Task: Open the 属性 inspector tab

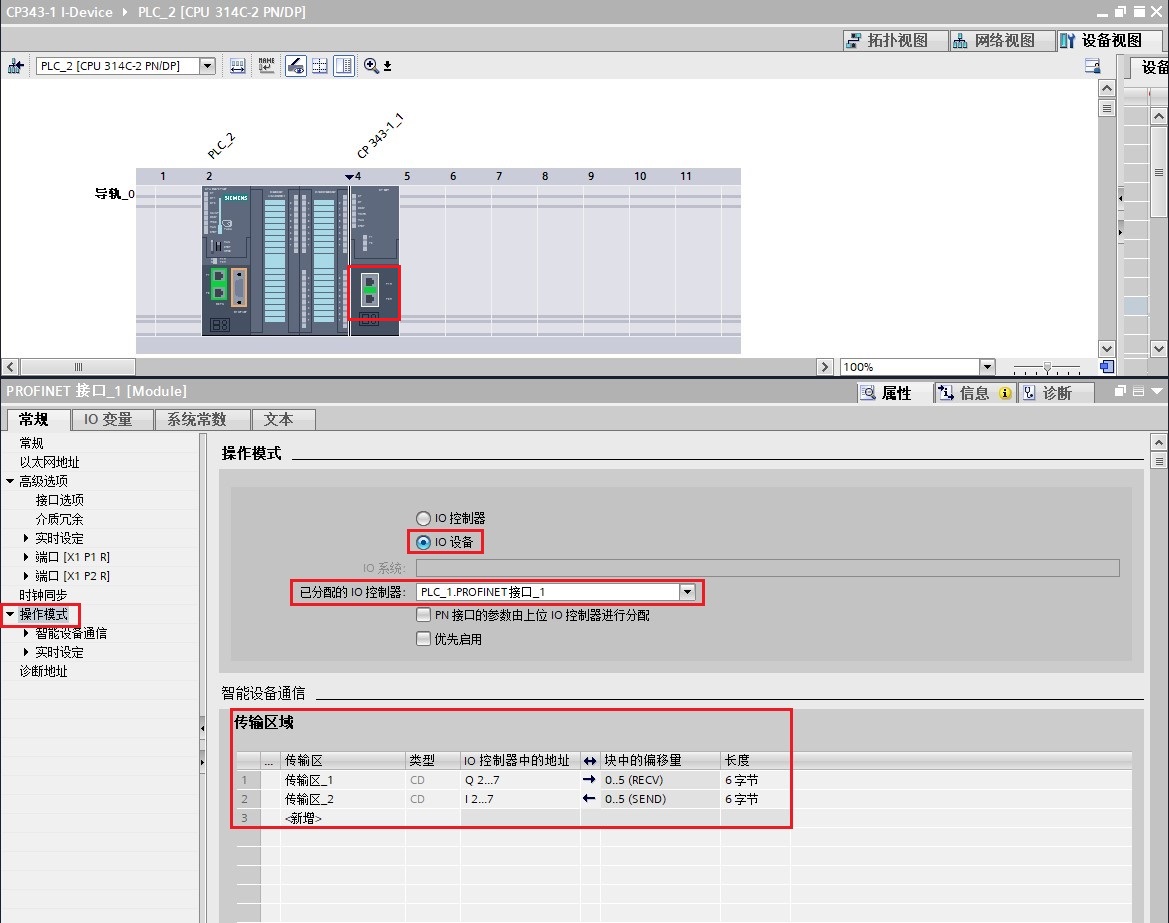Action: [895, 392]
